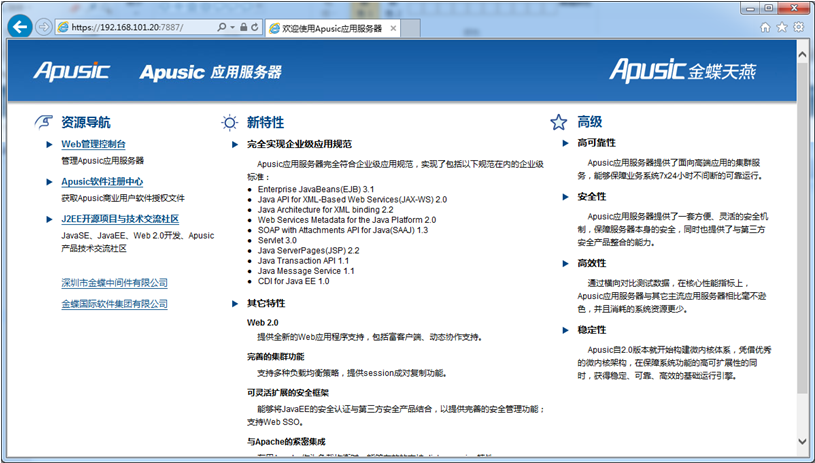Click the arrow beside 高可靠性
The height and width of the screenshot is (463, 815).
pos(566,143)
